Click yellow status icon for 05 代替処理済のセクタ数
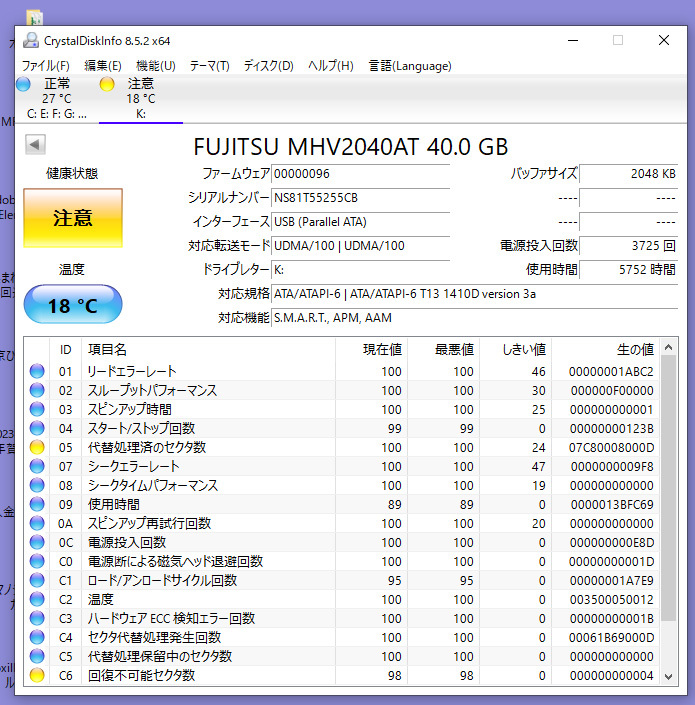The image size is (695, 705). (37, 447)
